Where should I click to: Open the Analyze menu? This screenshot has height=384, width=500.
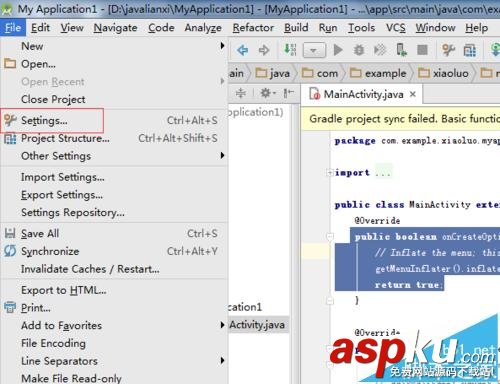(x=203, y=28)
